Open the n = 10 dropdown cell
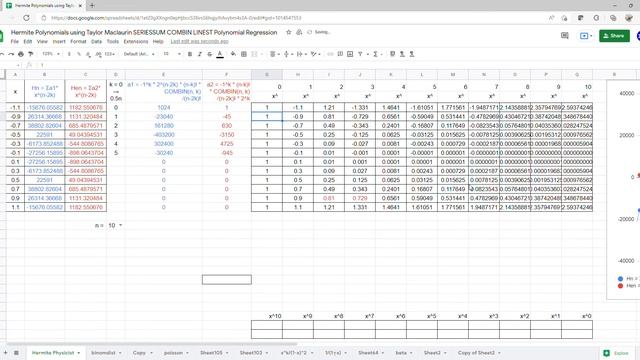This screenshot has height=360, width=640. click(x=116, y=225)
